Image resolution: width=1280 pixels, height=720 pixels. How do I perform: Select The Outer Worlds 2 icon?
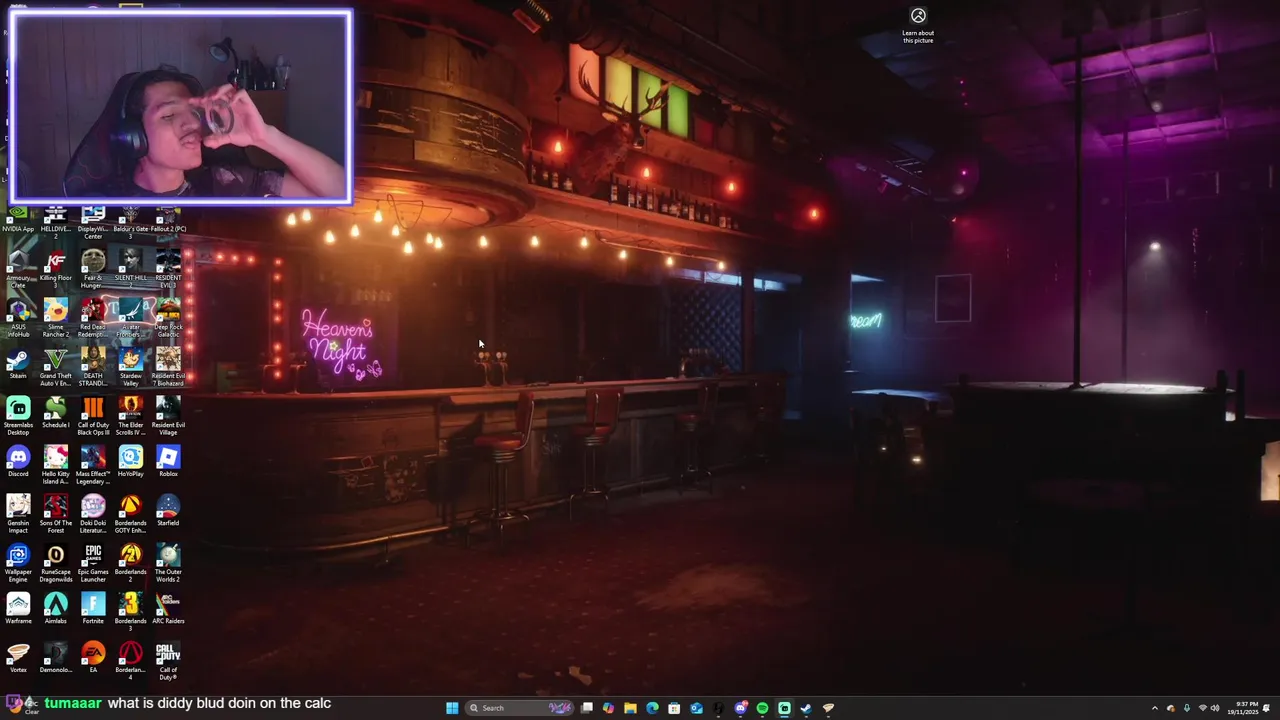point(168,563)
